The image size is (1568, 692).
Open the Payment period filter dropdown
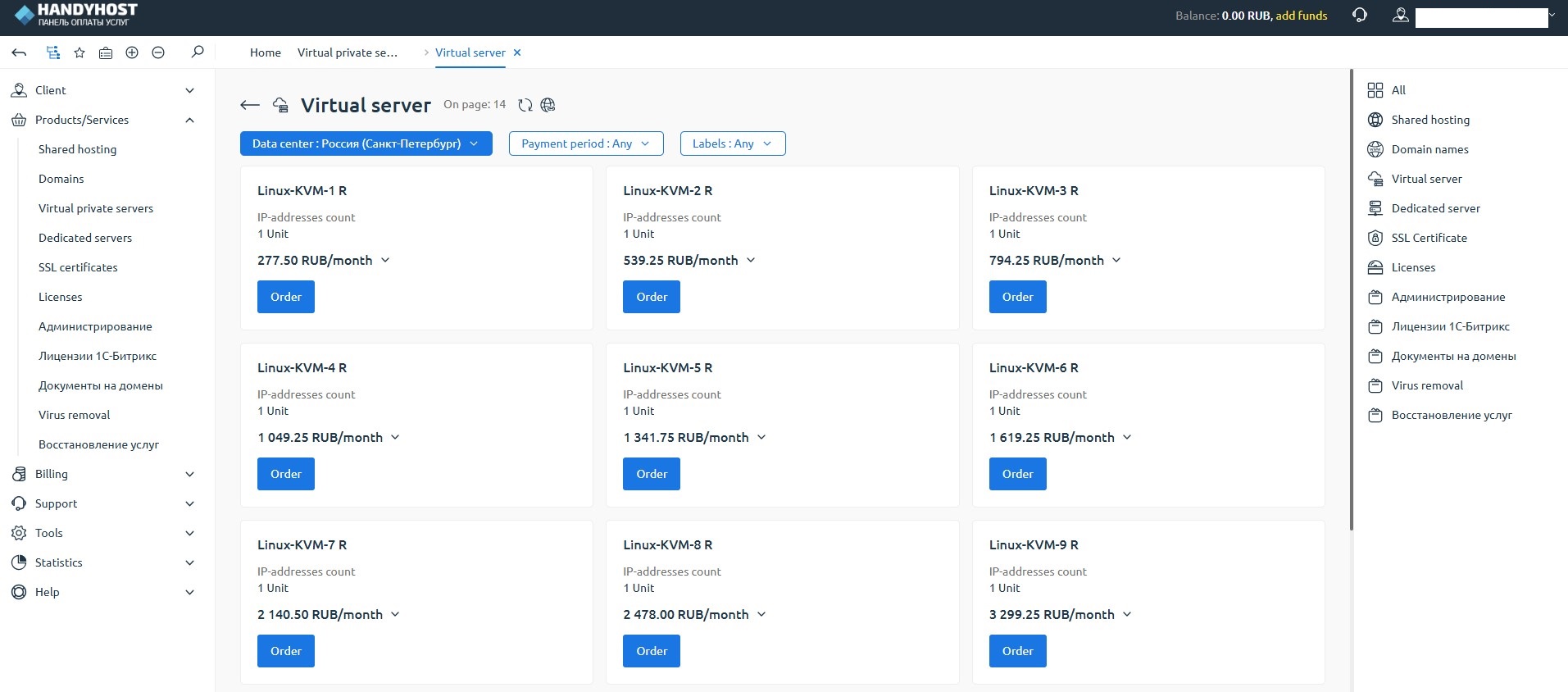(585, 143)
